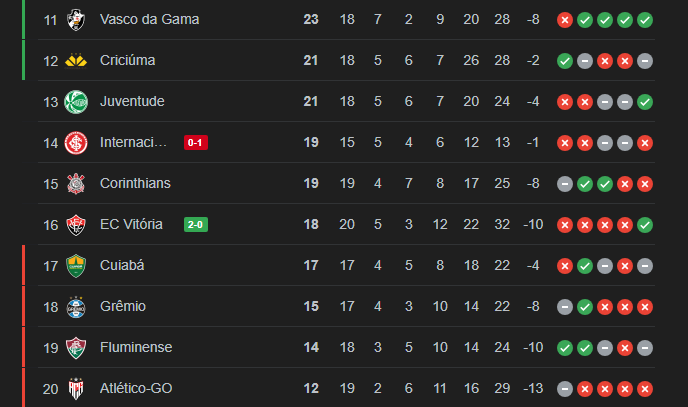Click Grêmio's first draw form icon
This screenshot has height=407, width=688.
pos(565,307)
